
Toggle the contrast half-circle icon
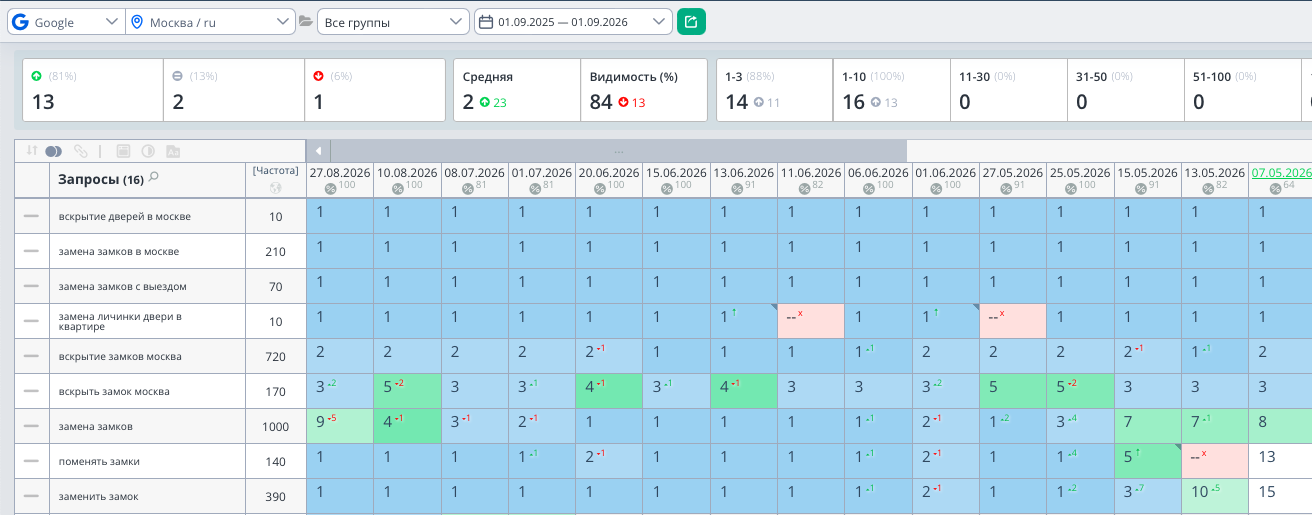pyautogui.click(x=148, y=151)
